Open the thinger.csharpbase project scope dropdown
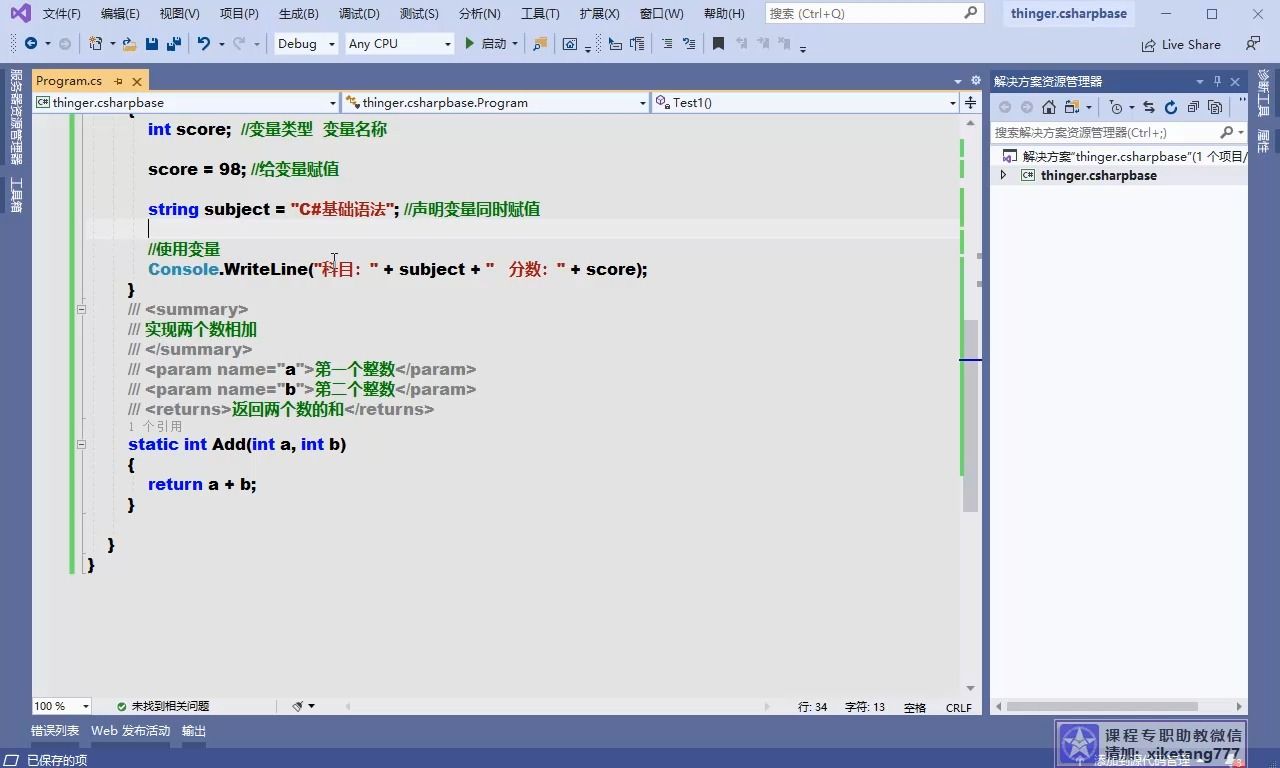Viewport: 1280px width, 768px height. coord(186,102)
